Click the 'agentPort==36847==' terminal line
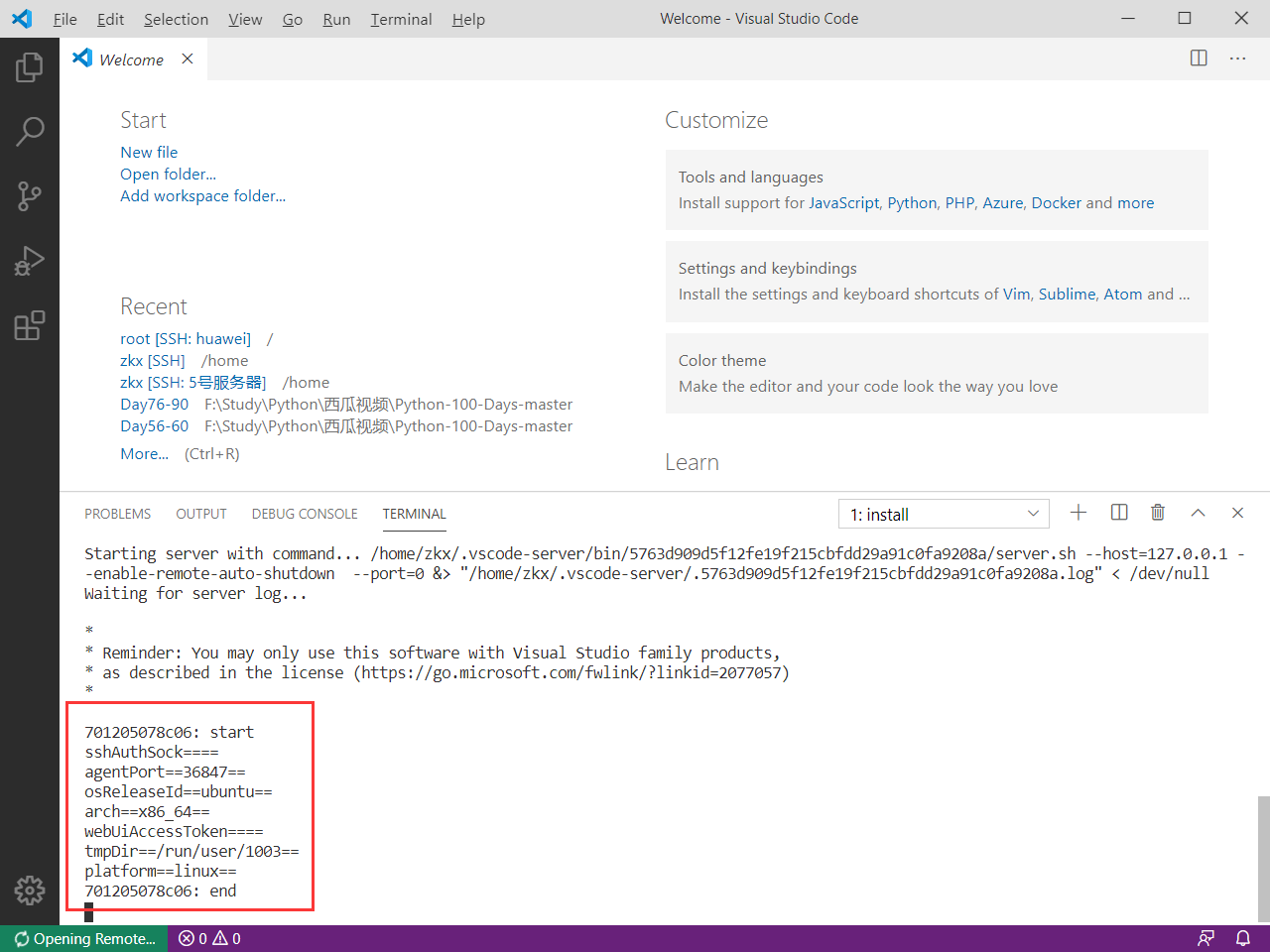The width and height of the screenshot is (1270, 952). (165, 772)
